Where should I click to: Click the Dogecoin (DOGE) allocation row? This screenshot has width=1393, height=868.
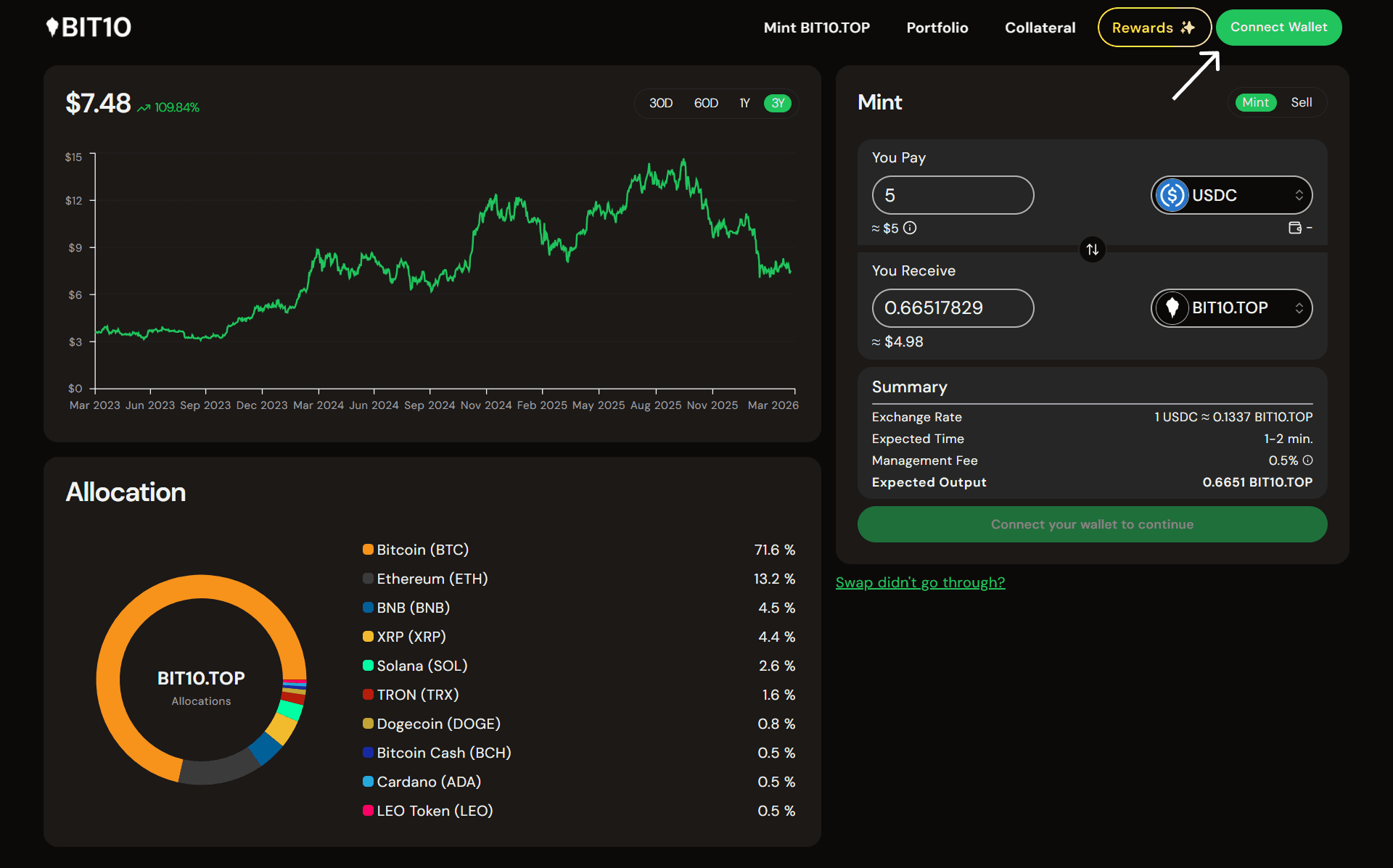pyautogui.click(x=579, y=724)
